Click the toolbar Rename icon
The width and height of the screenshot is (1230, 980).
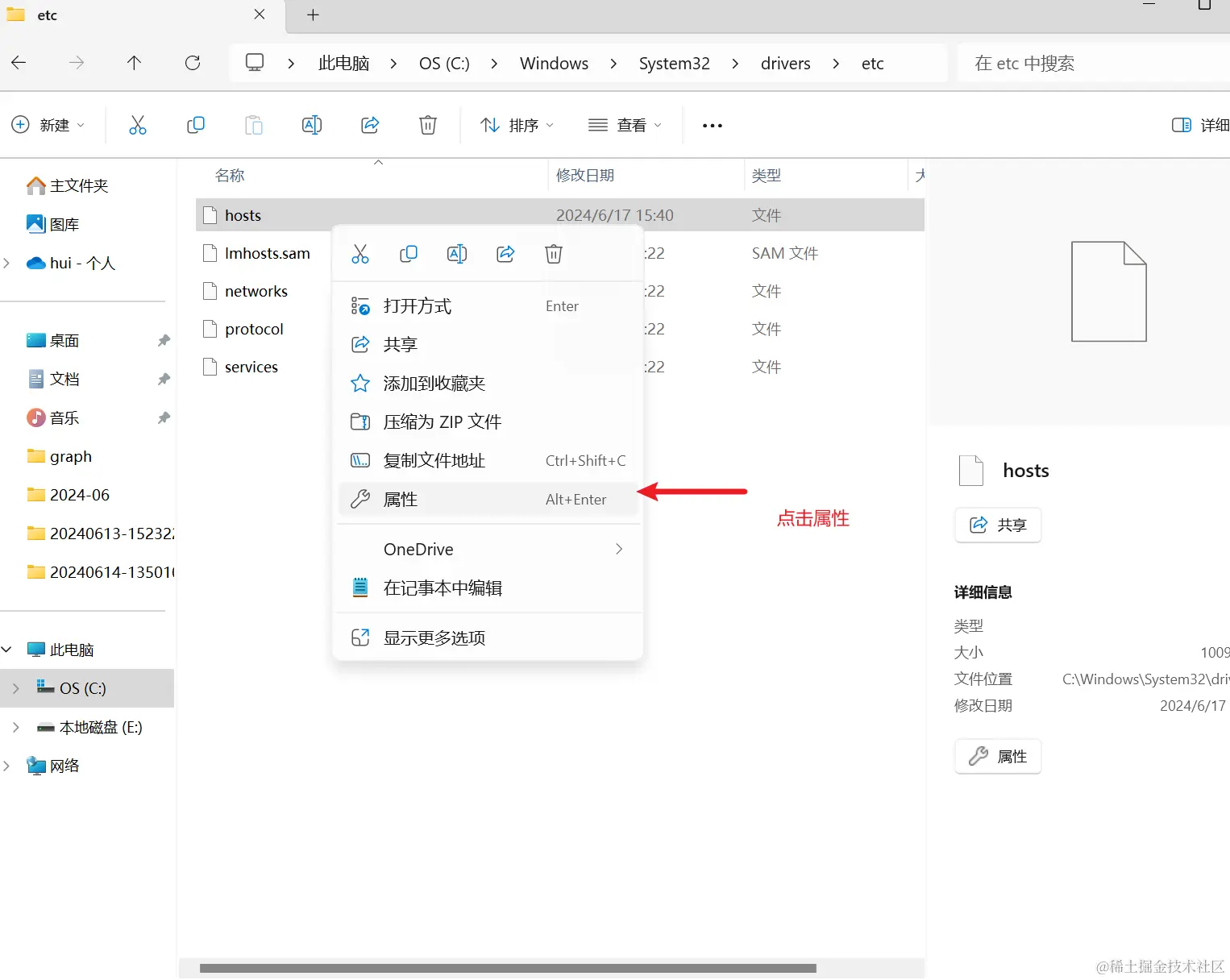tap(312, 125)
